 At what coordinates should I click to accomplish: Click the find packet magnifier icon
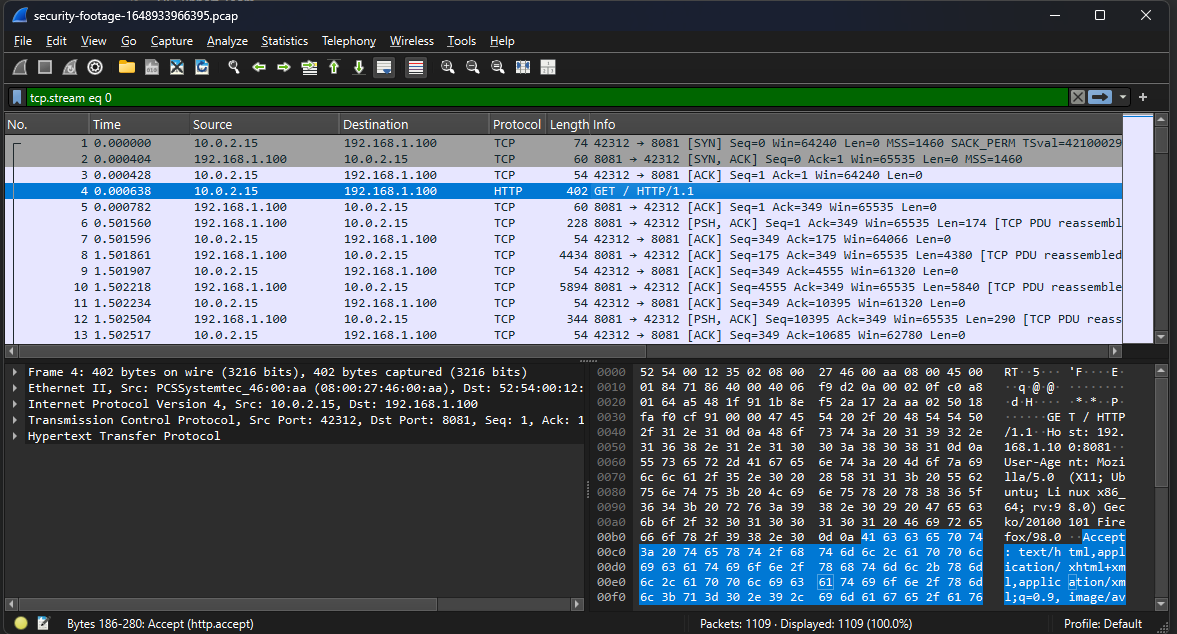[x=234, y=67]
